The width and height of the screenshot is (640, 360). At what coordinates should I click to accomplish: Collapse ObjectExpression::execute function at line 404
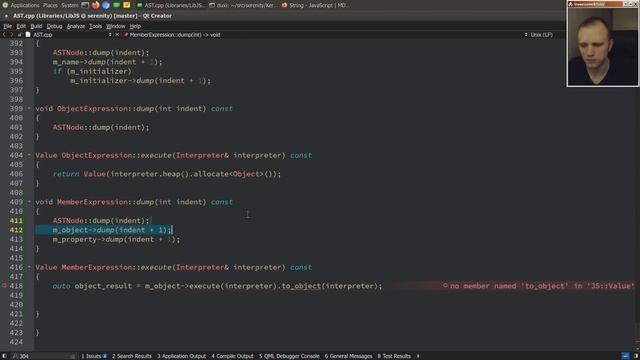coord(29,155)
